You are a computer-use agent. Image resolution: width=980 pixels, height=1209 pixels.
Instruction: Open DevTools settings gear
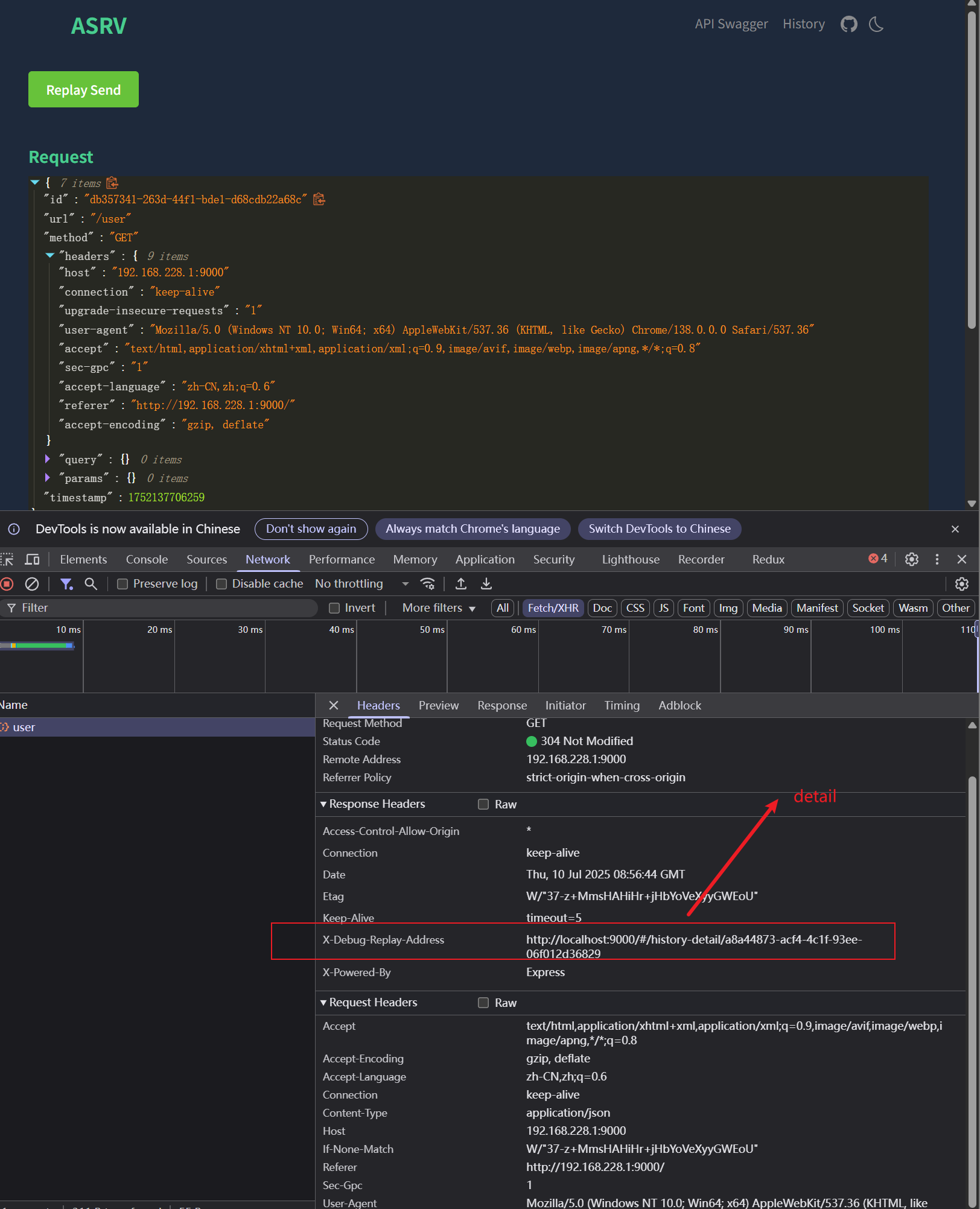(912, 559)
